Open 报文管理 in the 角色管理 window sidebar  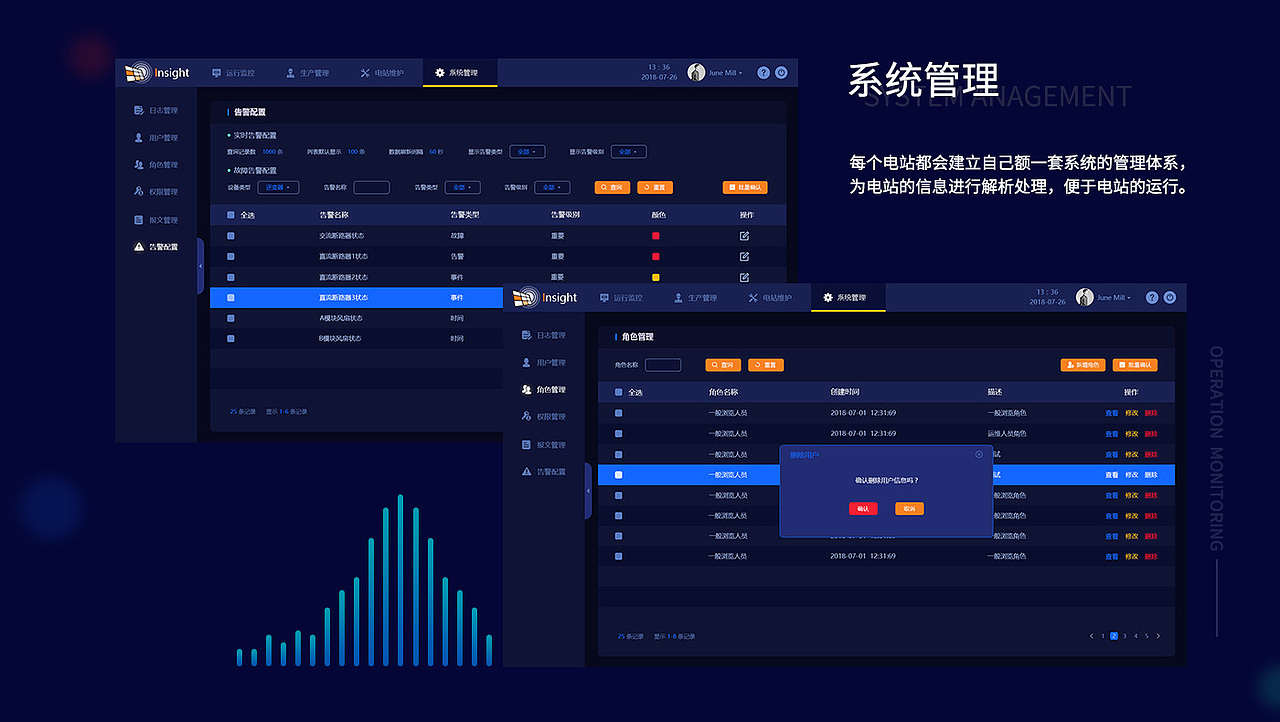pyautogui.click(x=544, y=445)
